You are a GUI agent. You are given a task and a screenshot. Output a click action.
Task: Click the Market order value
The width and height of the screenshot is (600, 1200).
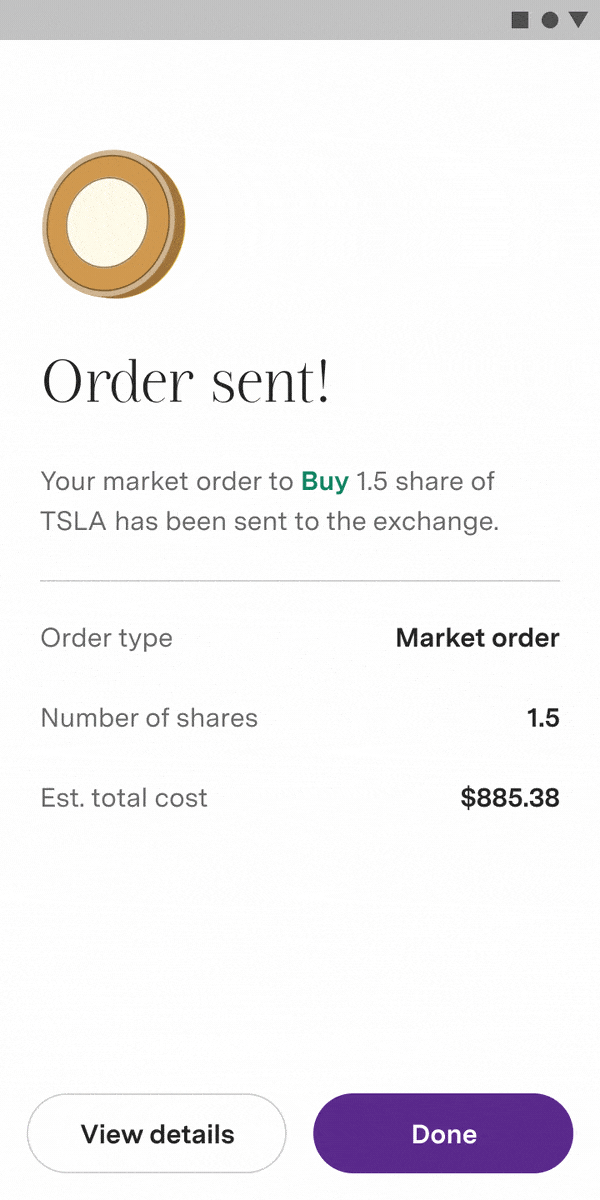(477, 638)
